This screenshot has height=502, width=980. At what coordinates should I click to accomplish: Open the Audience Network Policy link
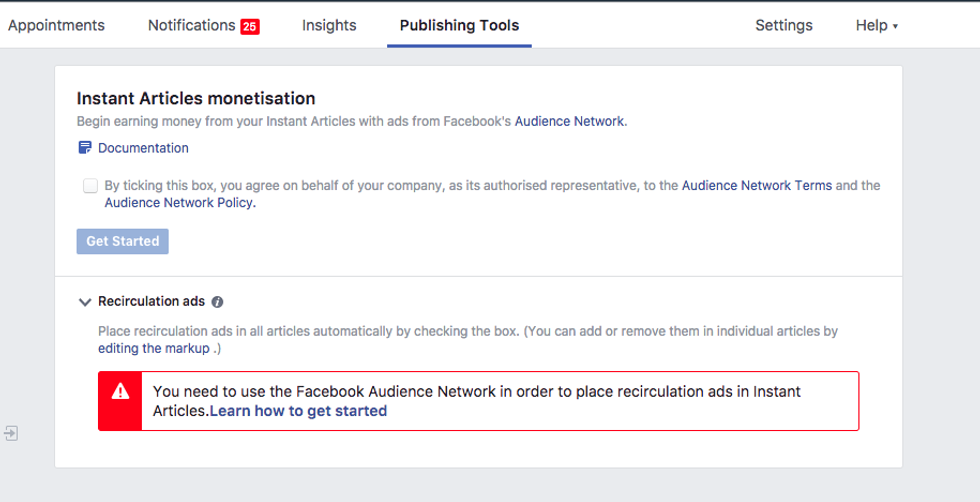[x=179, y=202]
